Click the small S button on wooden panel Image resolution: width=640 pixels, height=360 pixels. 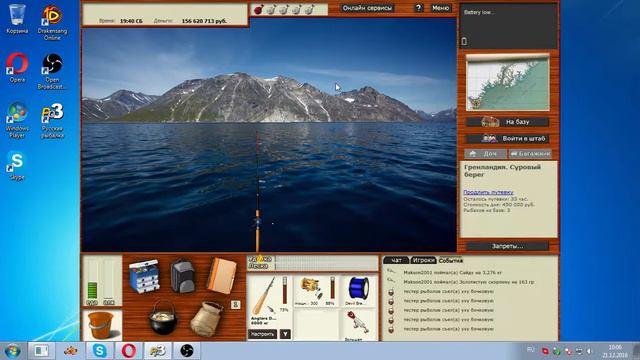236,304
